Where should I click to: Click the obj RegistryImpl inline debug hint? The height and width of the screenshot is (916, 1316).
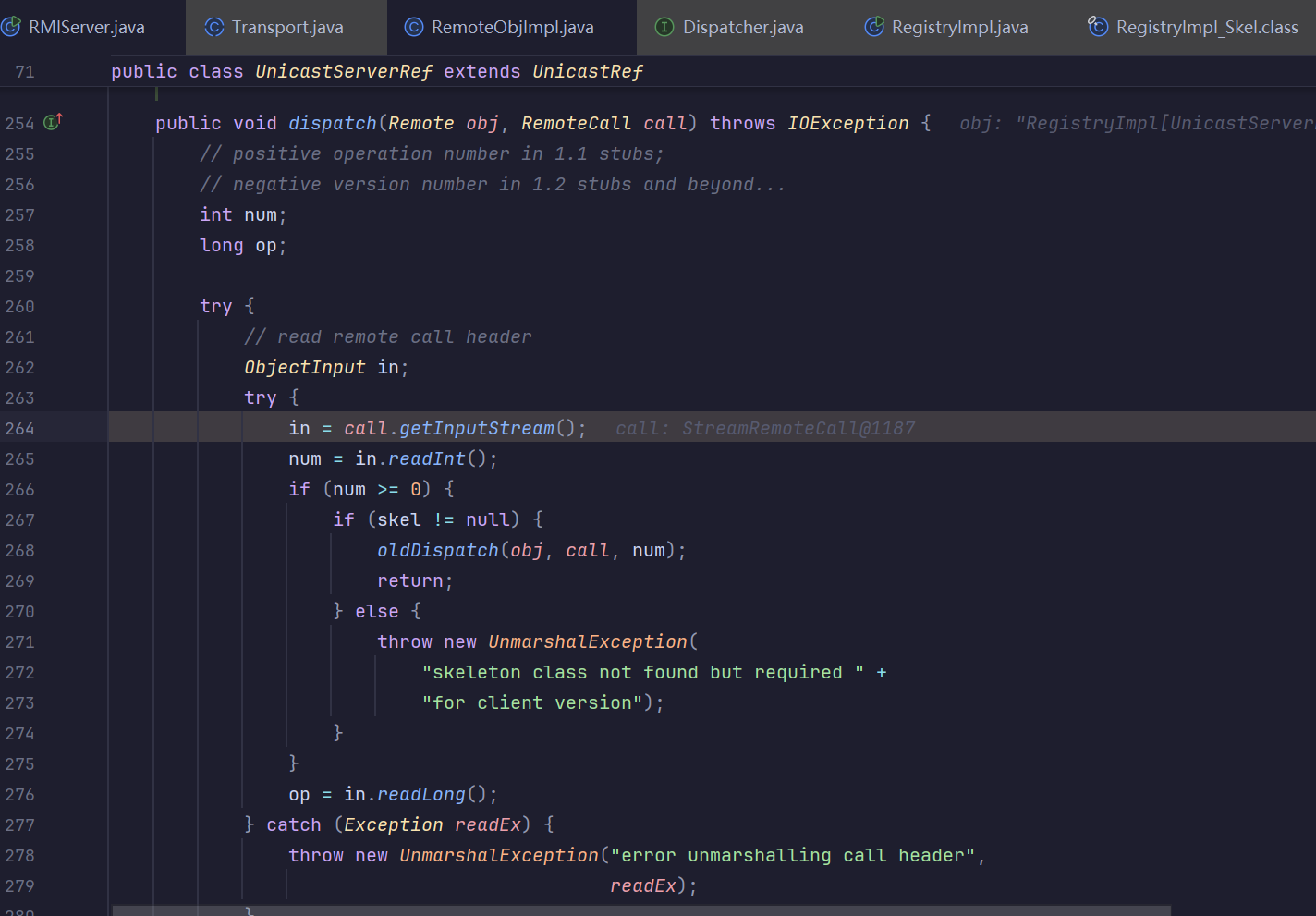(1137, 123)
